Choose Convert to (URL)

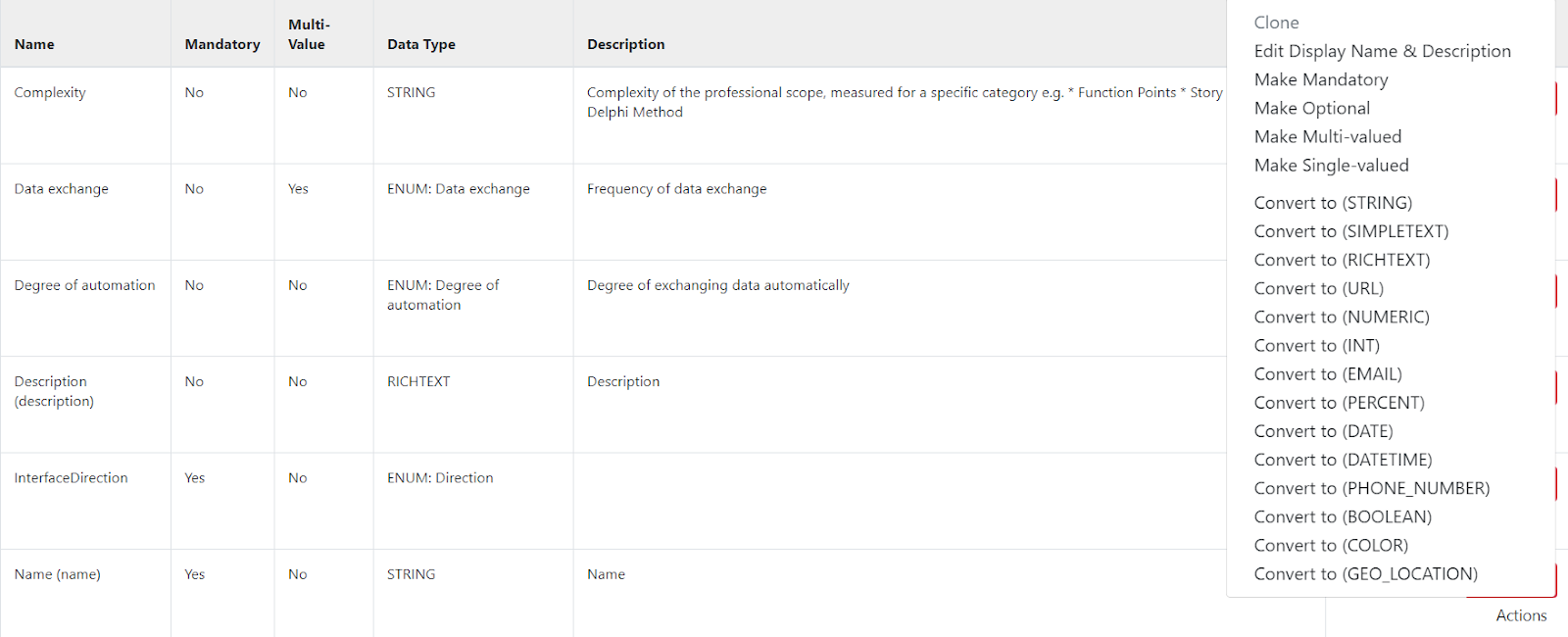tap(1319, 288)
